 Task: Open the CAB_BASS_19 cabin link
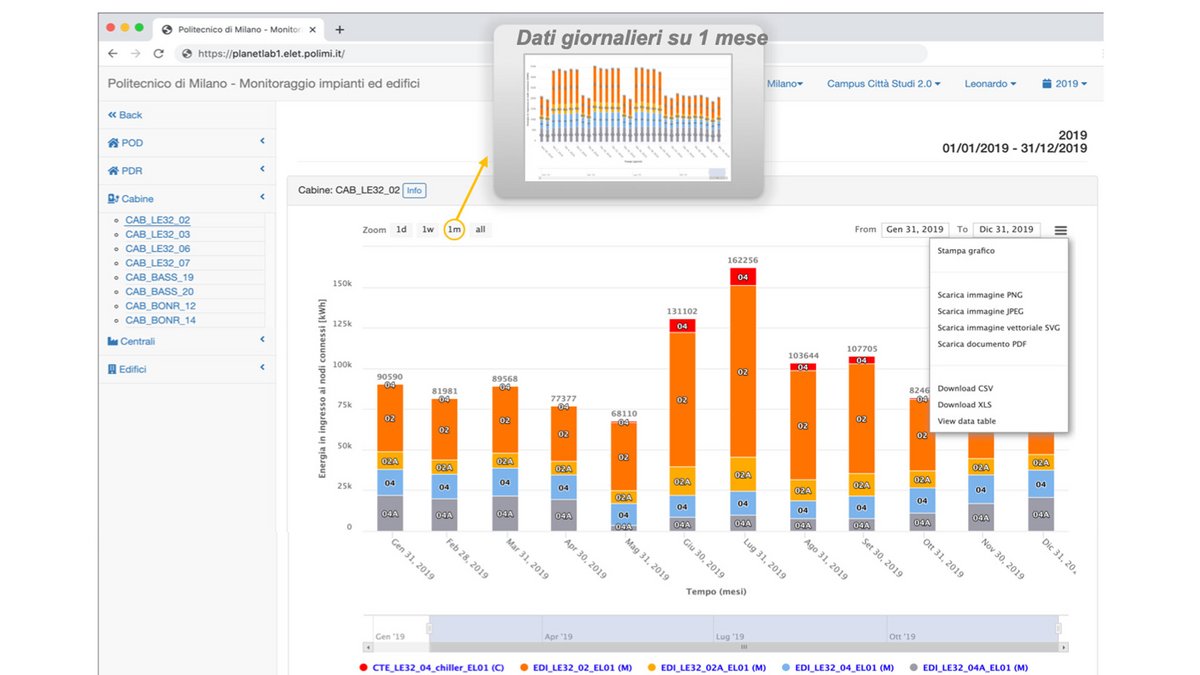[x=159, y=277]
